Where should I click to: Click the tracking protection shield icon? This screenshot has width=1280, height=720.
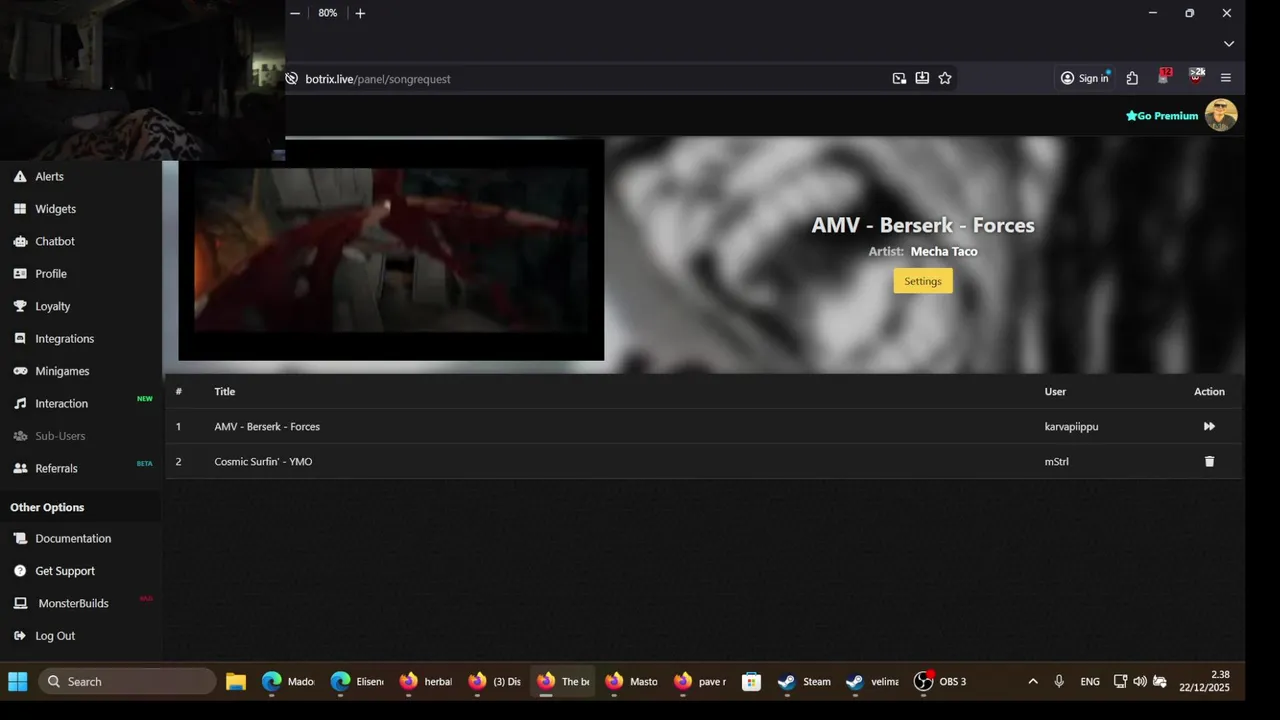tap(292, 78)
